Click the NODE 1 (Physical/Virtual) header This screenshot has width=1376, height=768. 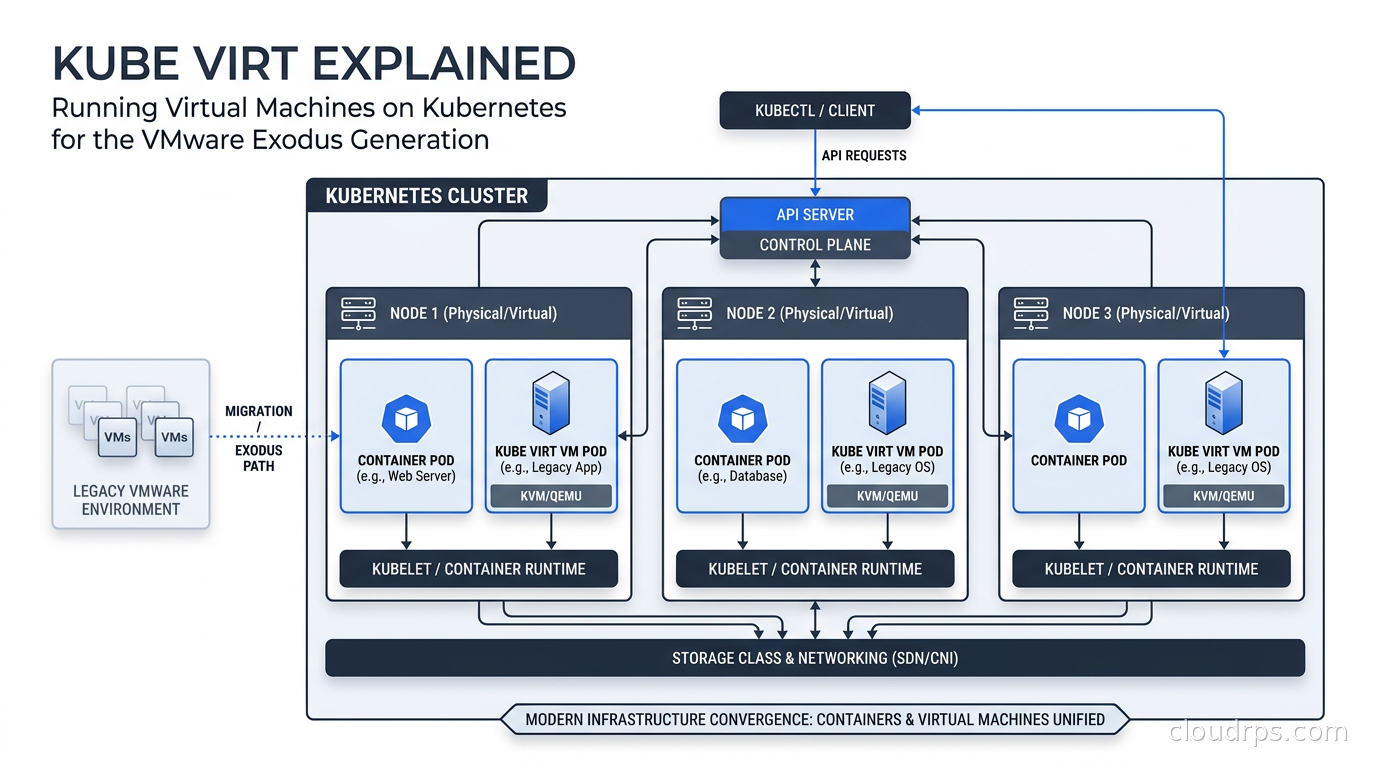pyautogui.click(x=479, y=313)
